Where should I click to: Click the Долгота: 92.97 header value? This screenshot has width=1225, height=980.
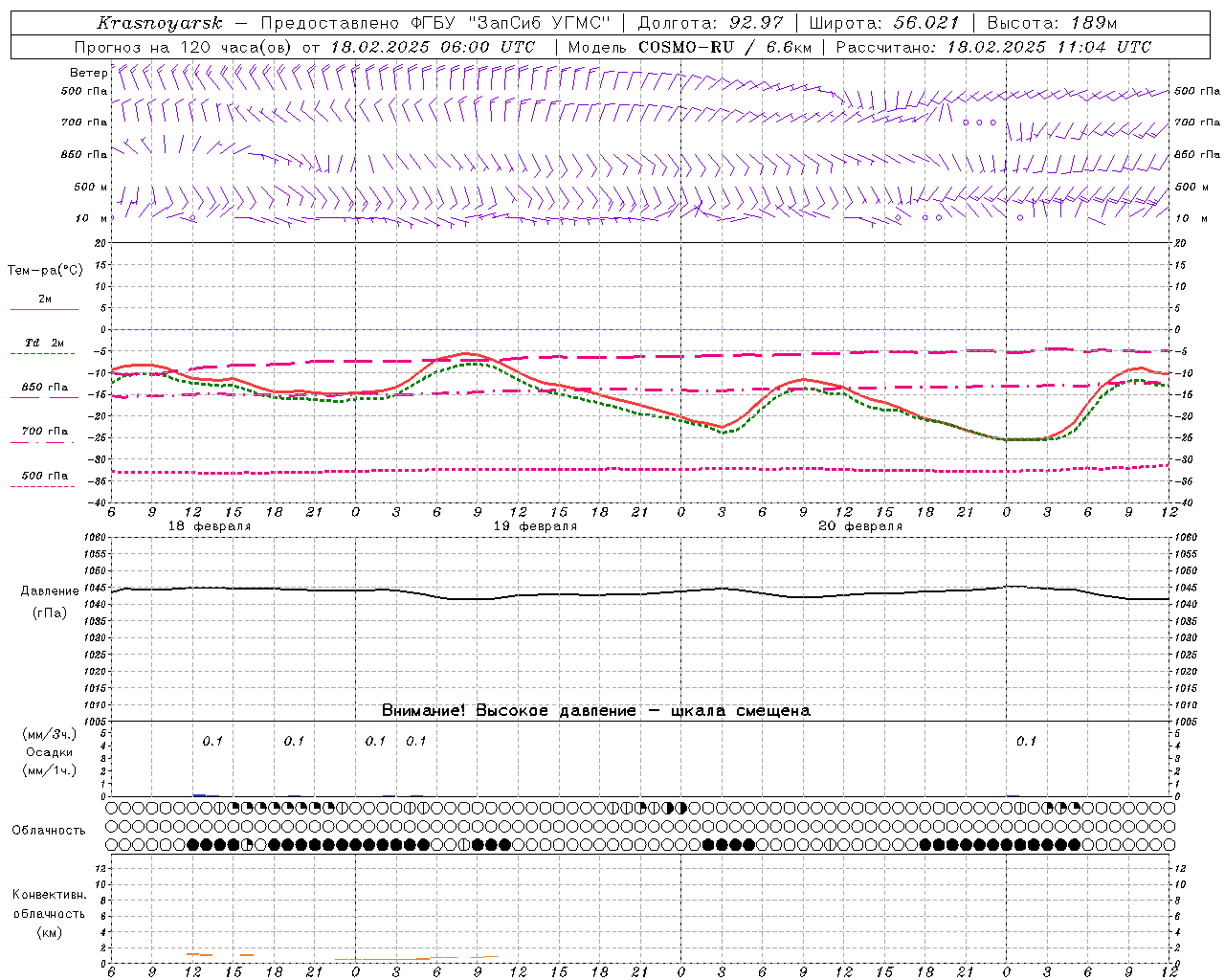710,23
